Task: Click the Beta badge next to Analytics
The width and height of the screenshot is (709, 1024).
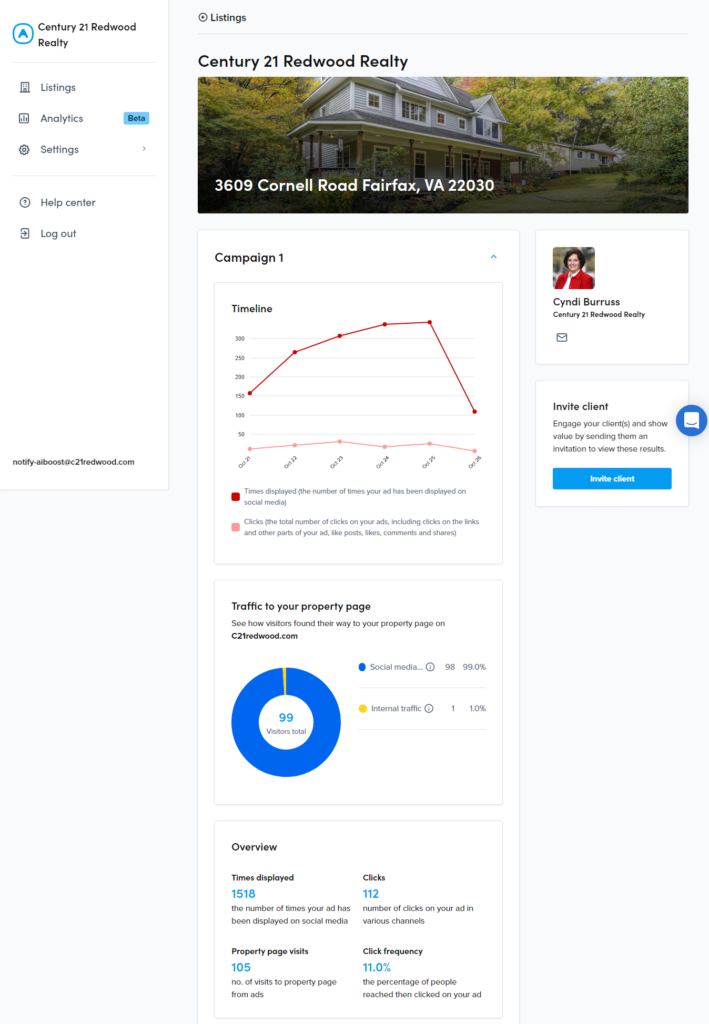Action: (x=136, y=118)
